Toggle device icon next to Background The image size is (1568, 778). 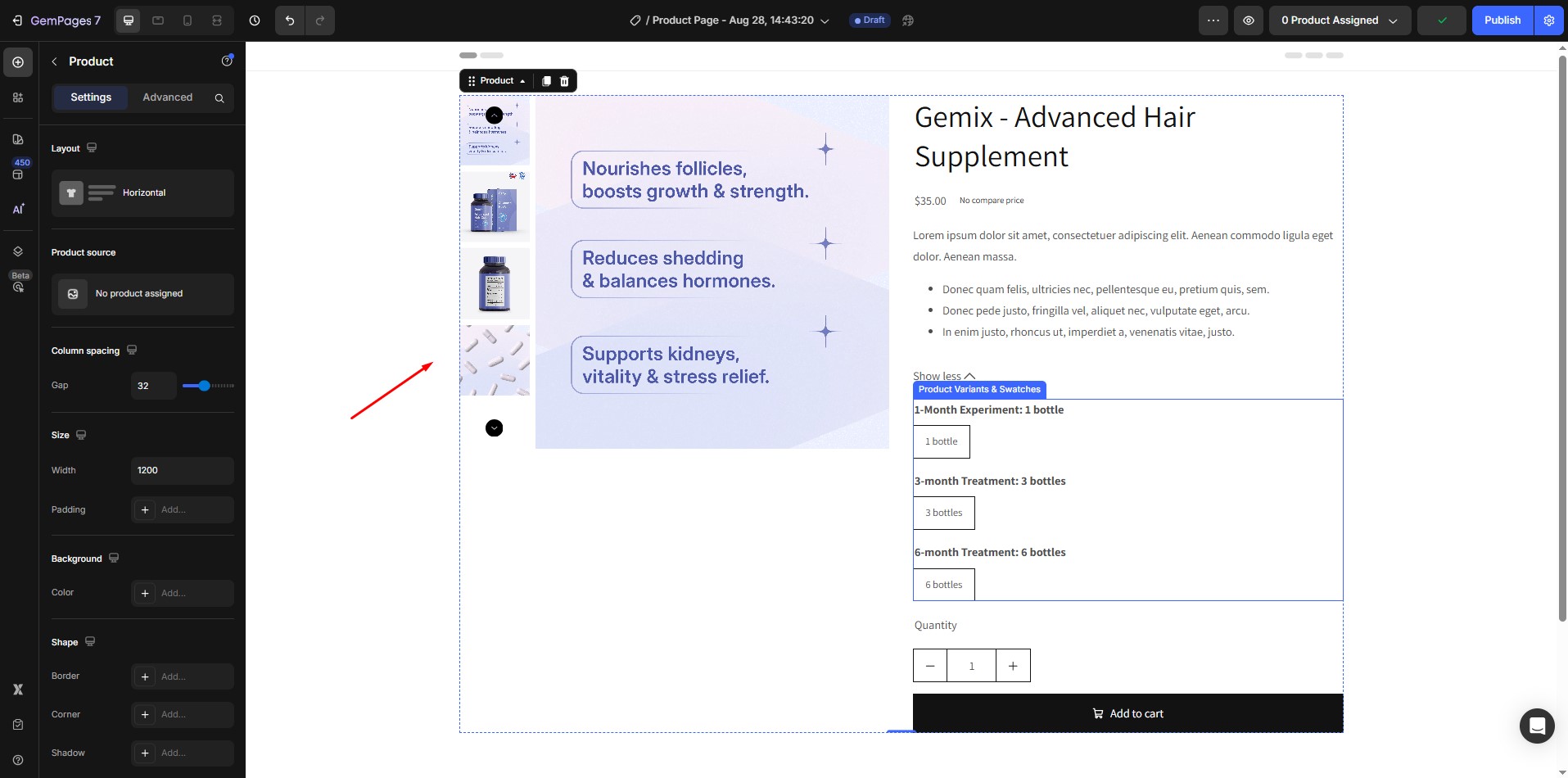point(114,559)
